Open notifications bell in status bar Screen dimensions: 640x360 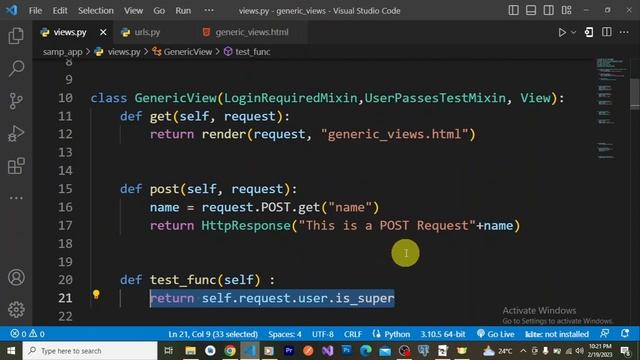624,333
